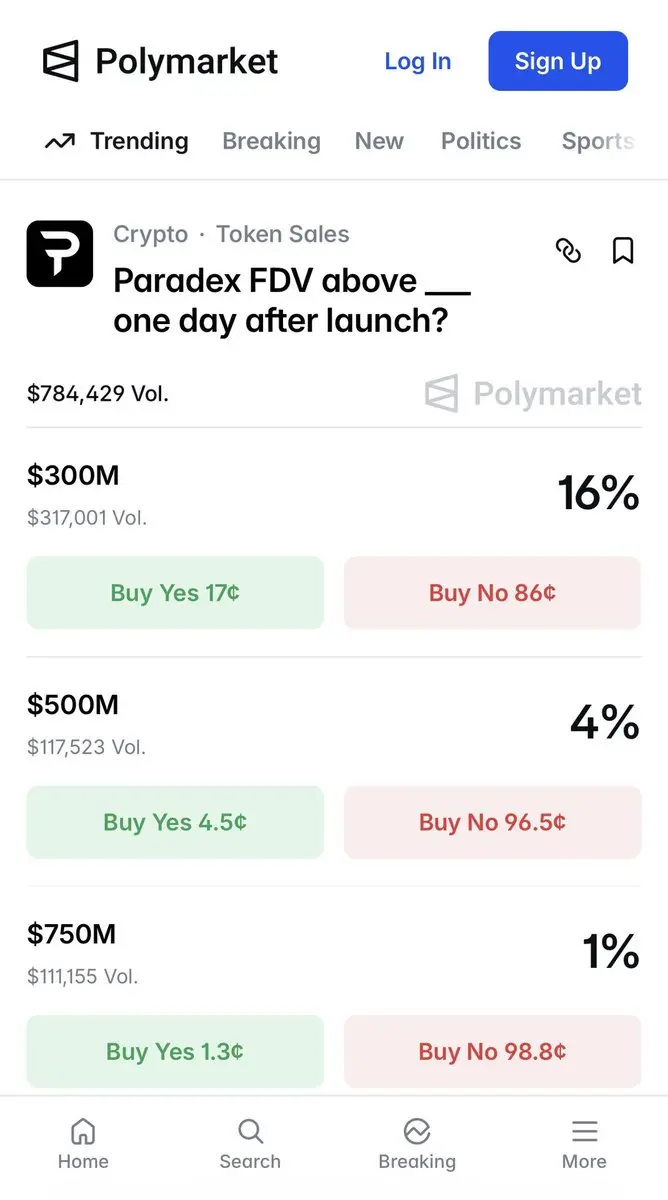Tap the Home icon in bottom bar
The width and height of the screenshot is (668, 1200).
(83, 1132)
